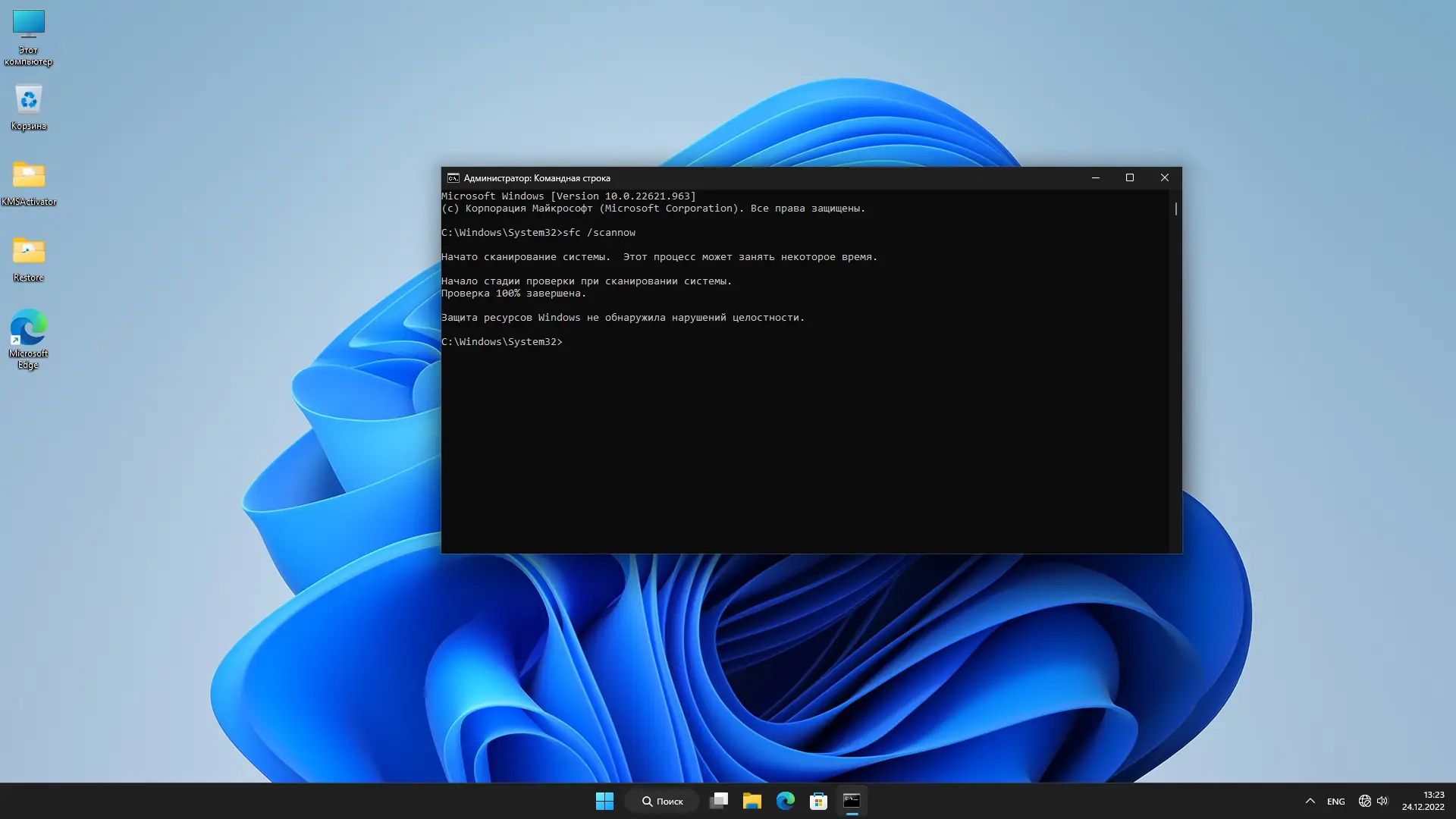Open the volume speaker tray icon
1456x819 pixels.
click(1382, 801)
